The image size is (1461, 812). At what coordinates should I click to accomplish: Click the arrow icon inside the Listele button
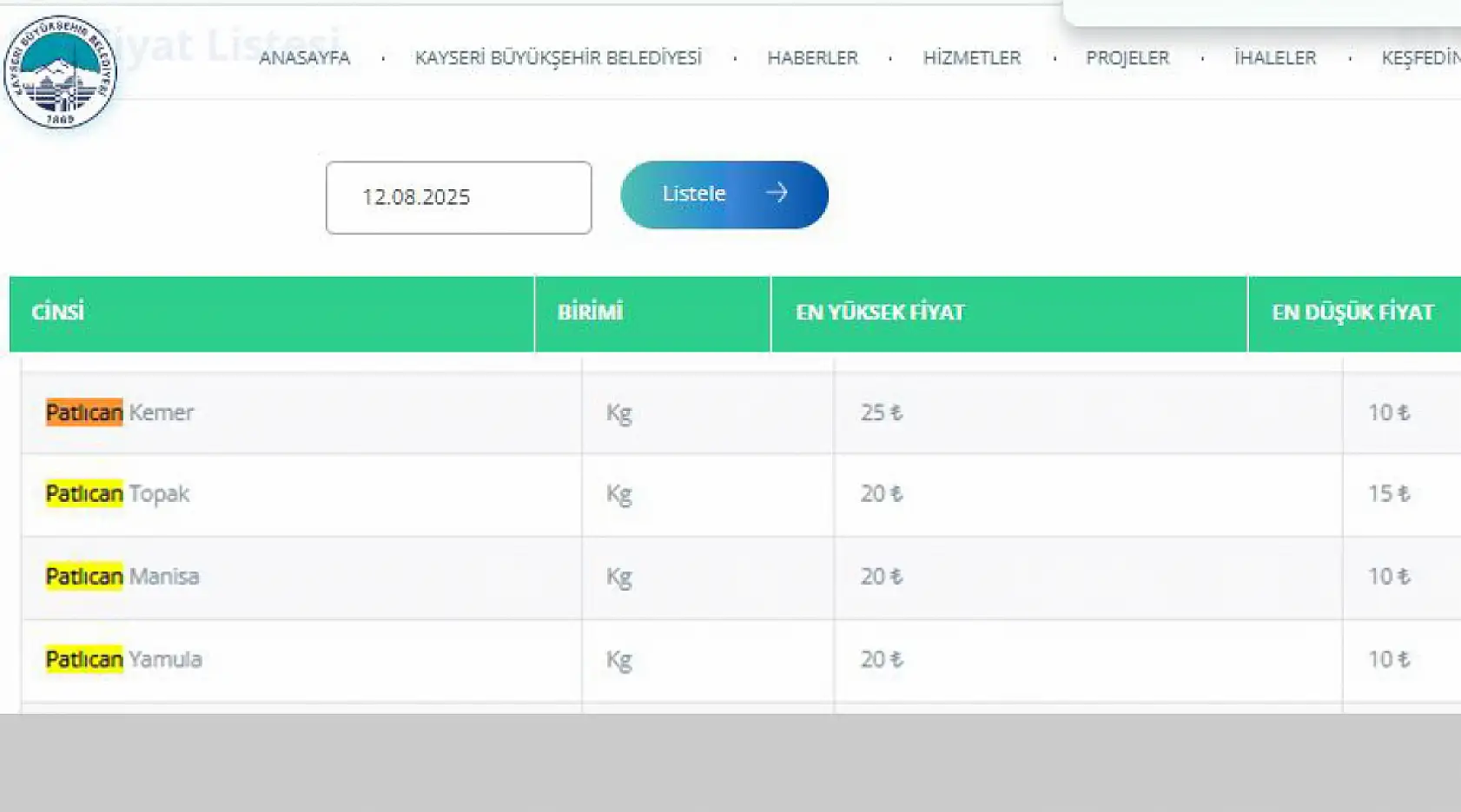[x=779, y=194]
